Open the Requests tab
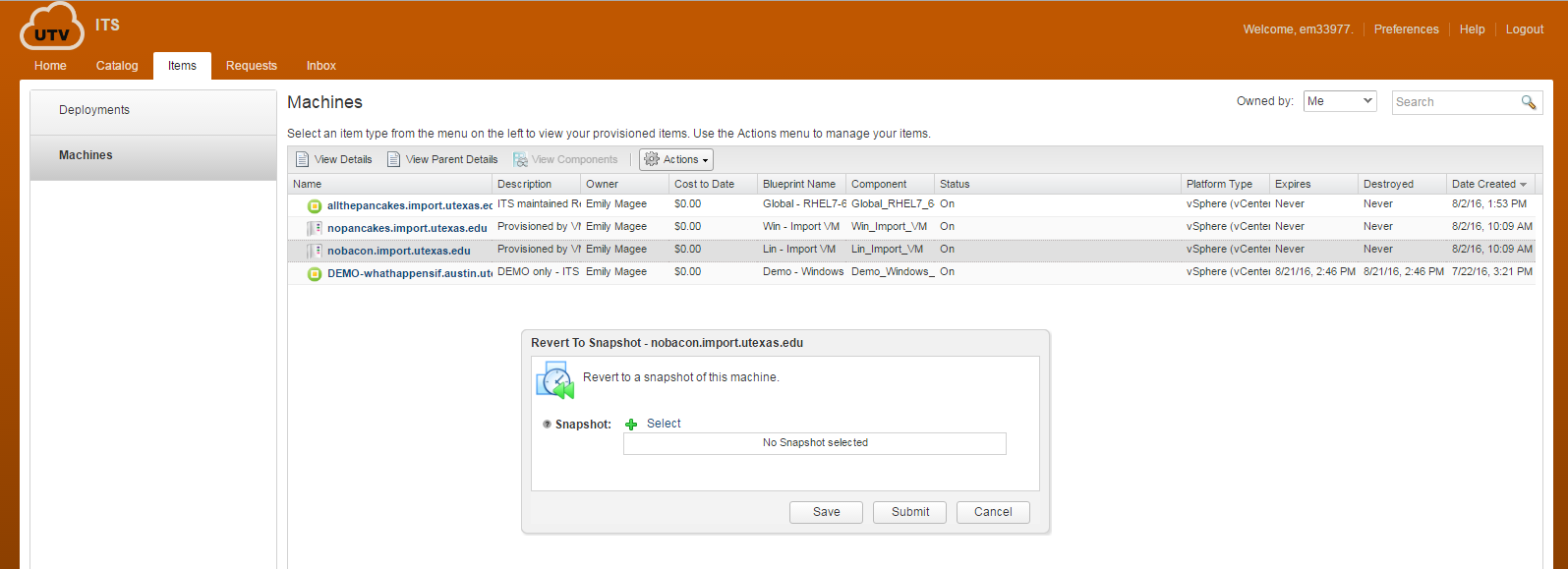 (251, 66)
